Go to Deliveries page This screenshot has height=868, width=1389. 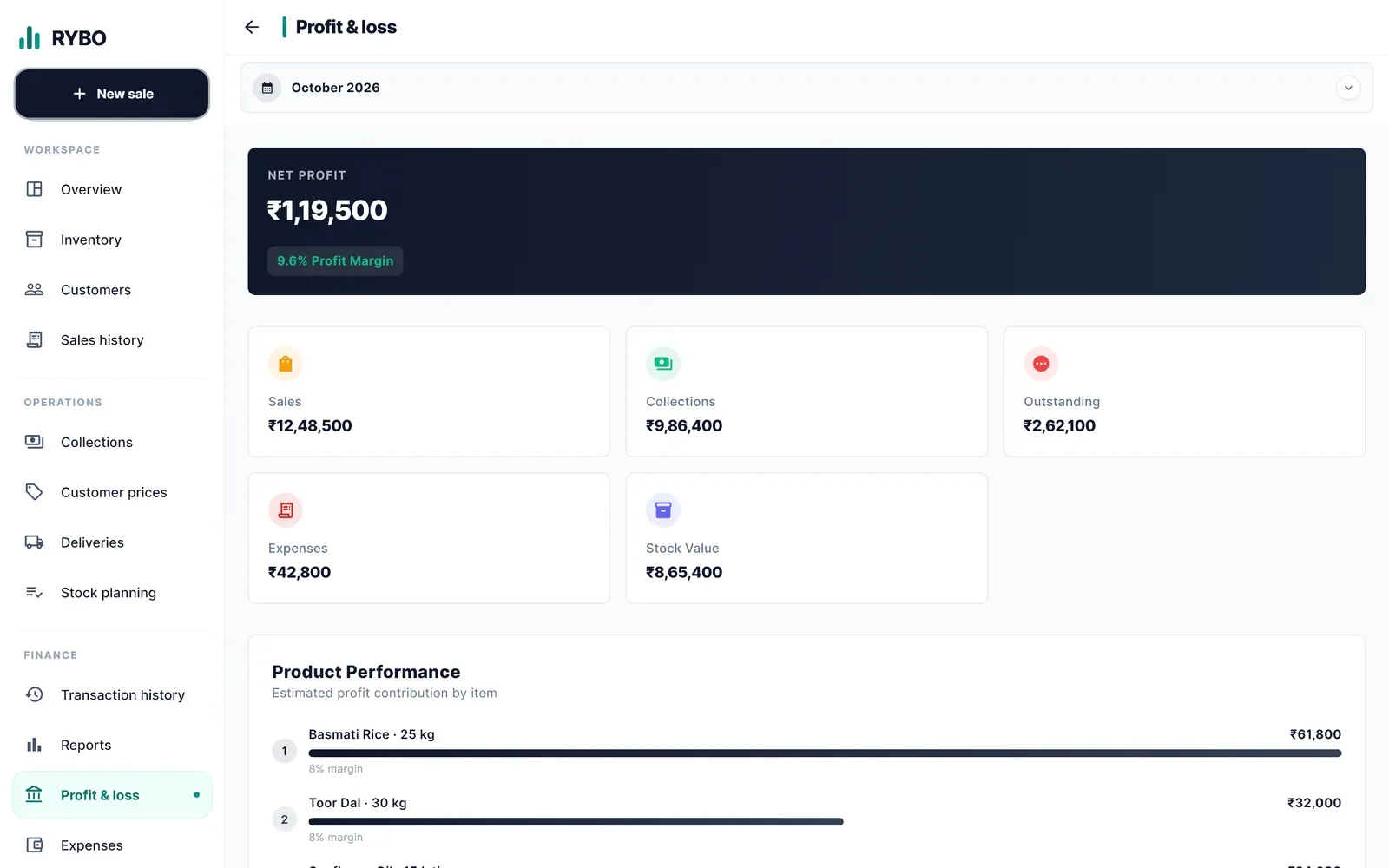coord(112,542)
